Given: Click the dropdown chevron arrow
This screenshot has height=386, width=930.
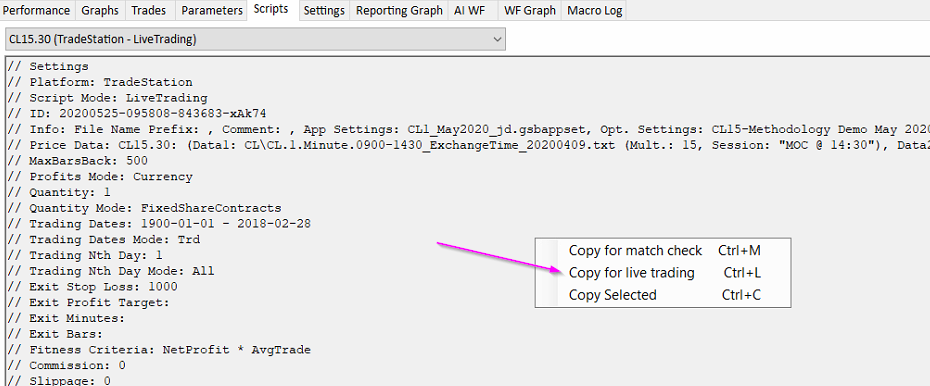Looking at the screenshot, I should pyautogui.click(x=496, y=40).
